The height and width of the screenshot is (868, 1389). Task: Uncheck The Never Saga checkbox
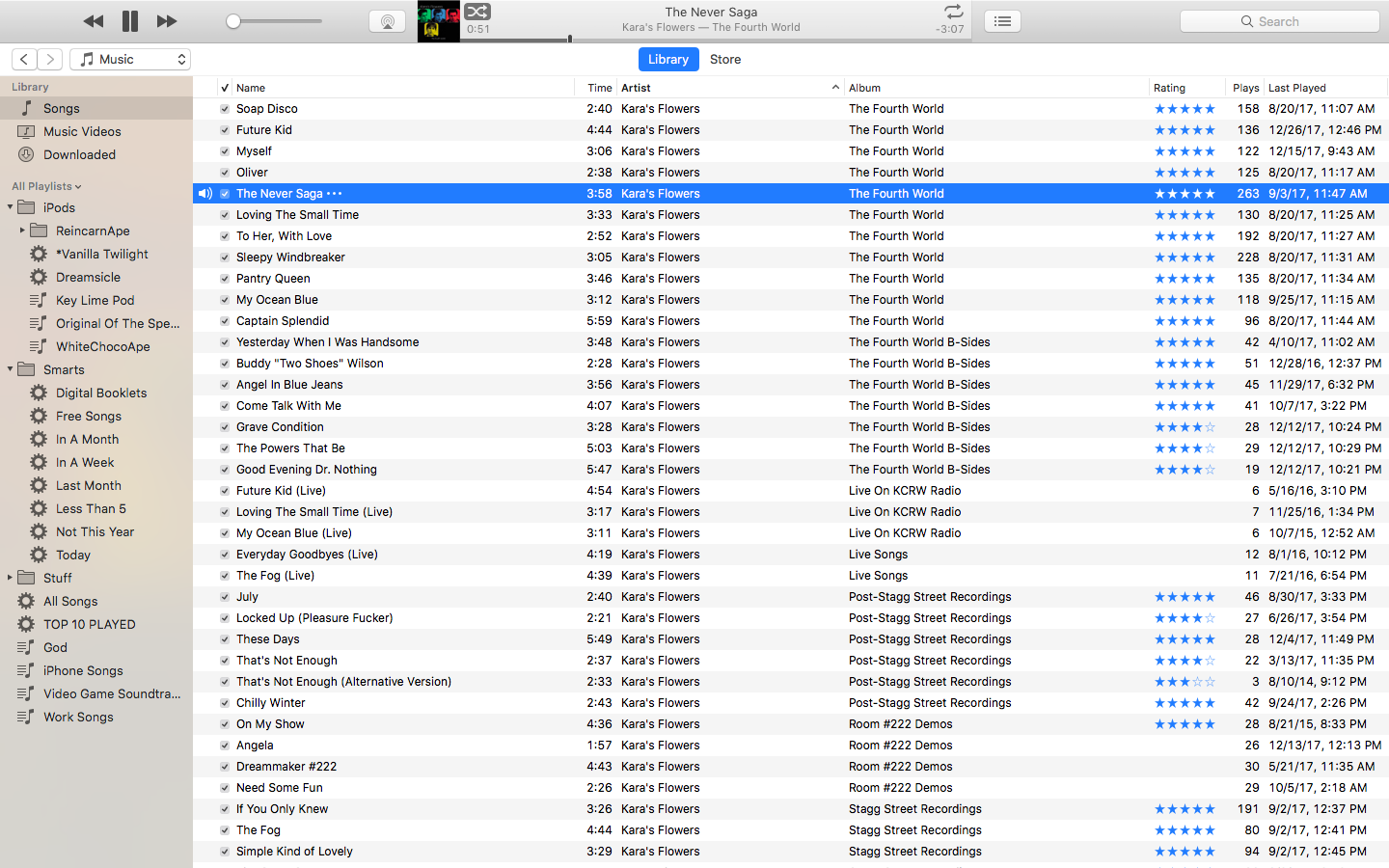point(225,194)
